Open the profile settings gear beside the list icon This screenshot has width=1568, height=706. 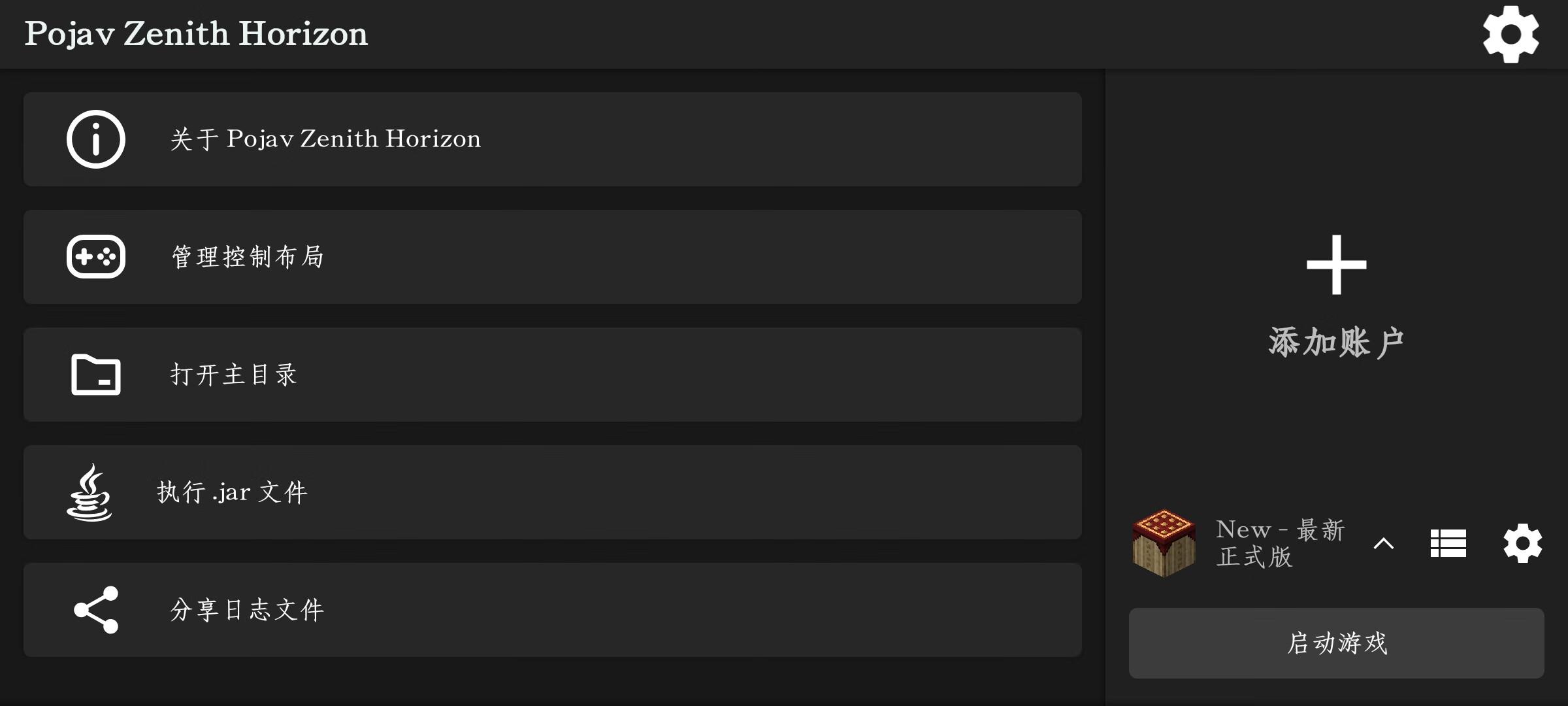1522,543
